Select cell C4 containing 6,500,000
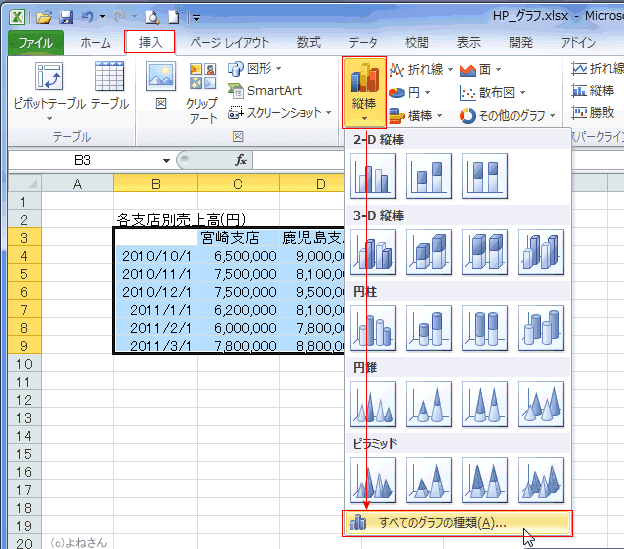 point(238,256)
